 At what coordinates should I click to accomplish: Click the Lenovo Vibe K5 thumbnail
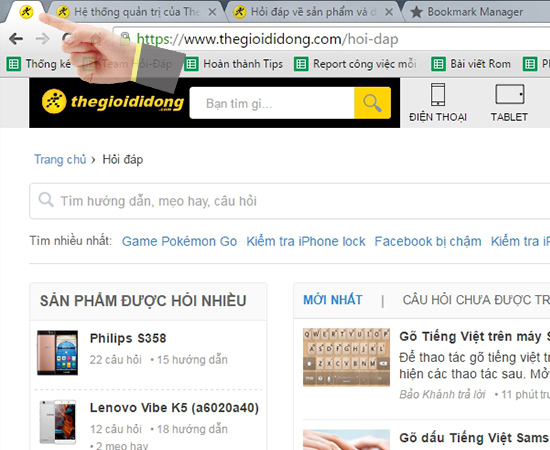58,422
